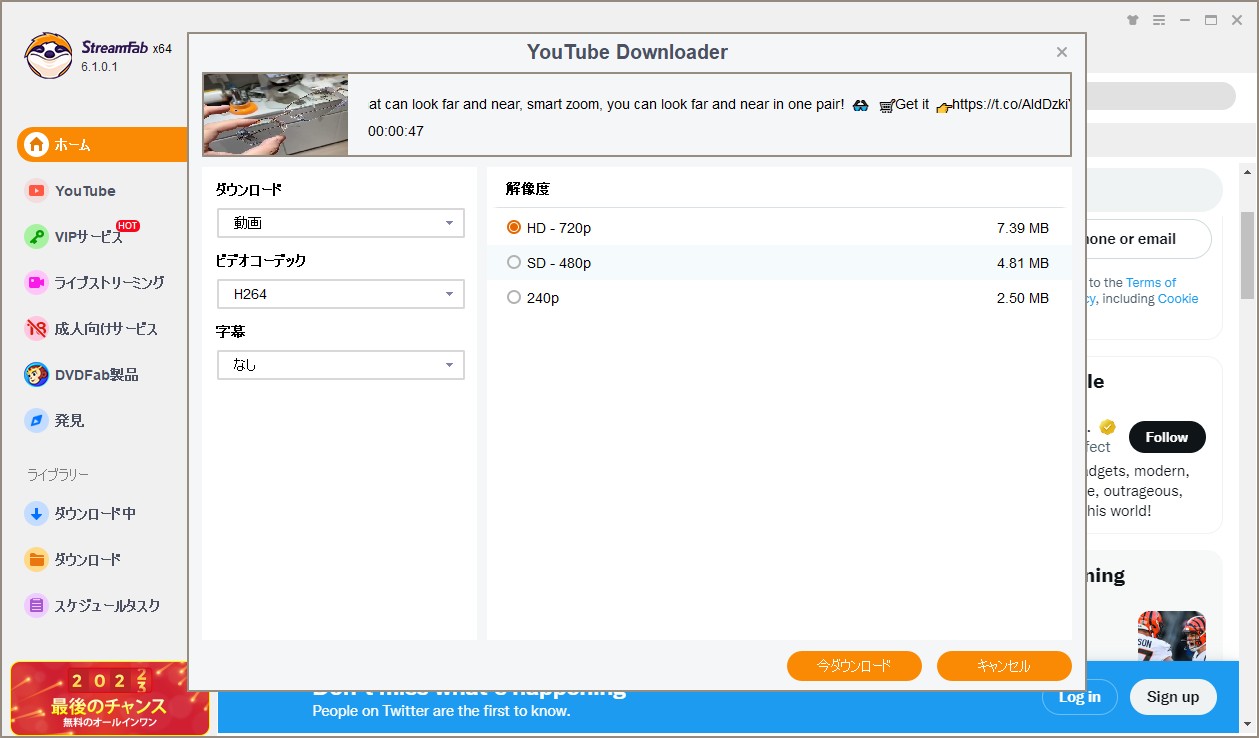Click the Sign up button
Viewport: 1259px width, 738px height.
(1173, 697)
